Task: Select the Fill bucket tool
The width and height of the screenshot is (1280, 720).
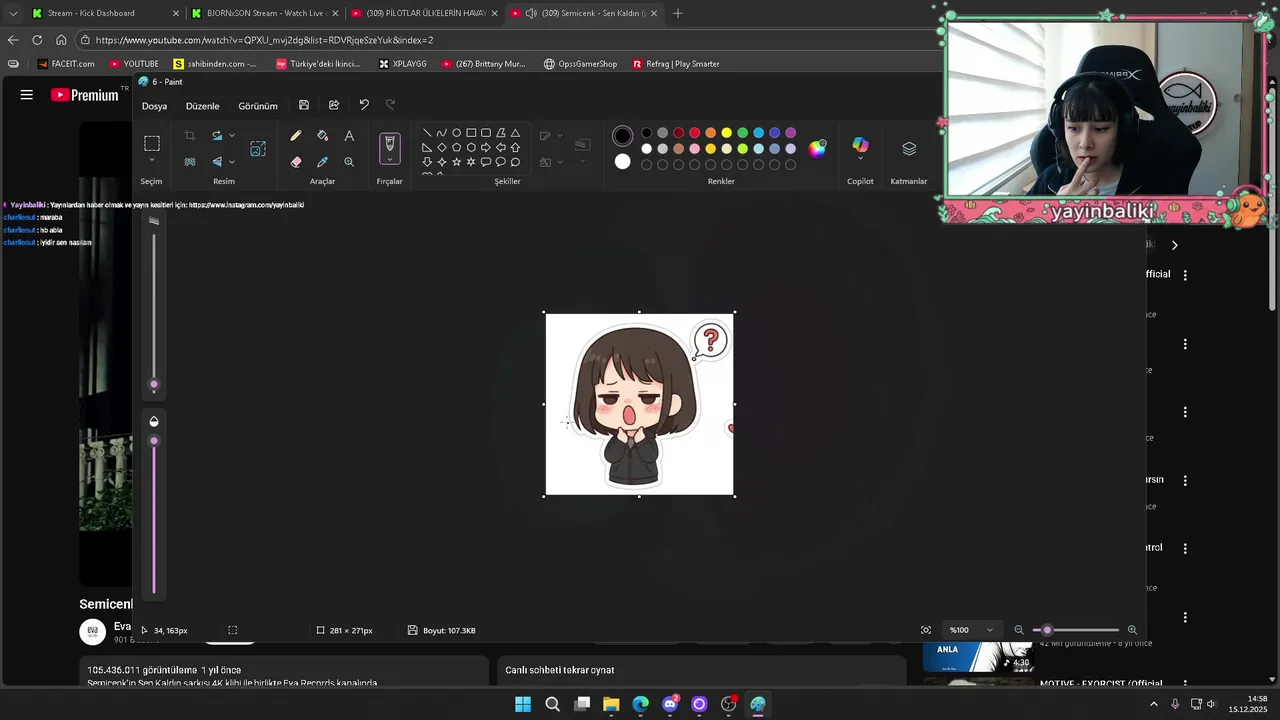Action: tap(322, 136)
